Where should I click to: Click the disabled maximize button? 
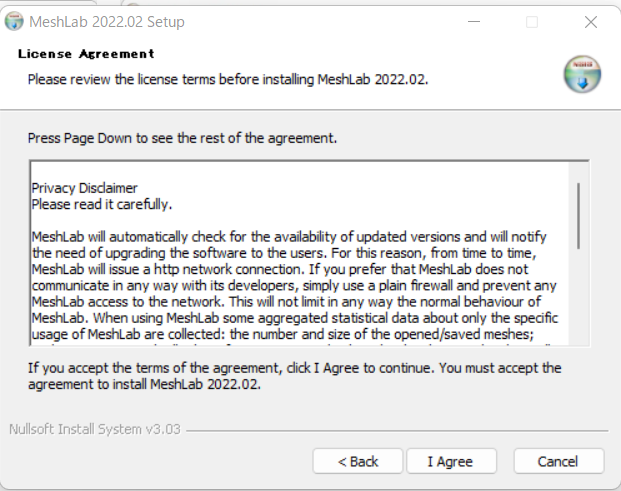pos(531,22)
